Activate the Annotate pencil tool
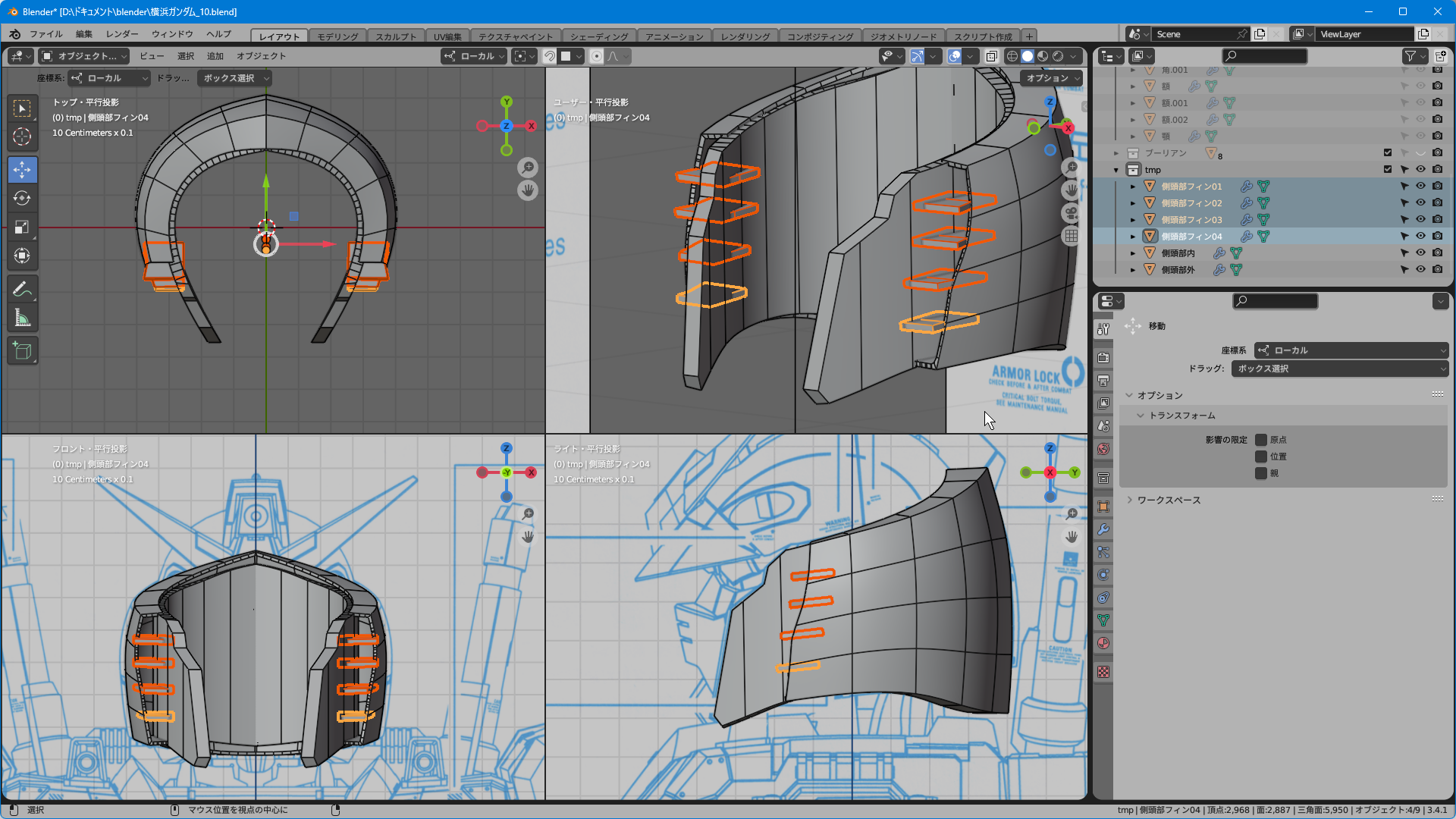This screenshot has width=1456, height=819. pyautogui.click(x=22, y=290)
